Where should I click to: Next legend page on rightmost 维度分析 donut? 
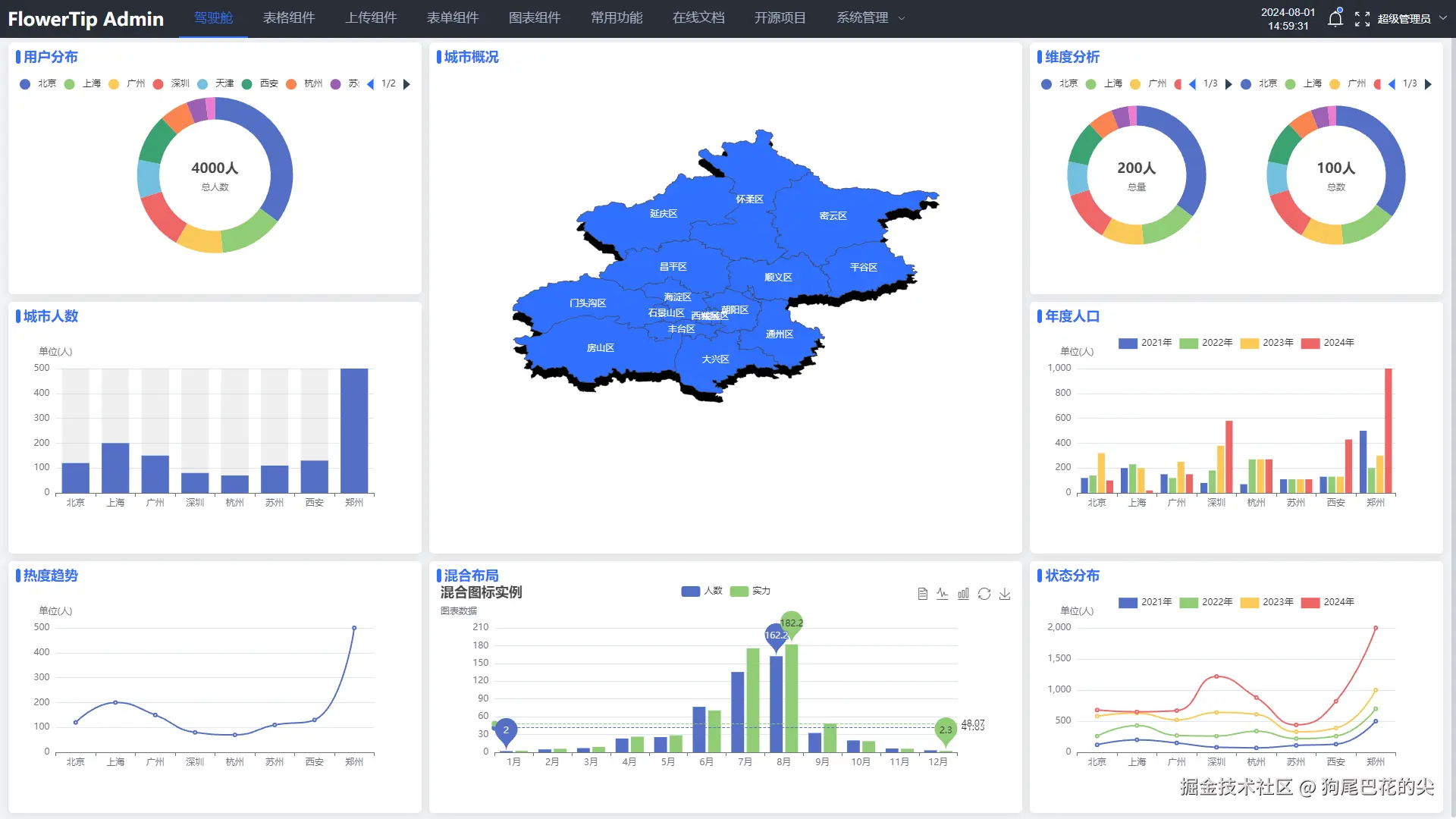click(x=1429, y=84)
